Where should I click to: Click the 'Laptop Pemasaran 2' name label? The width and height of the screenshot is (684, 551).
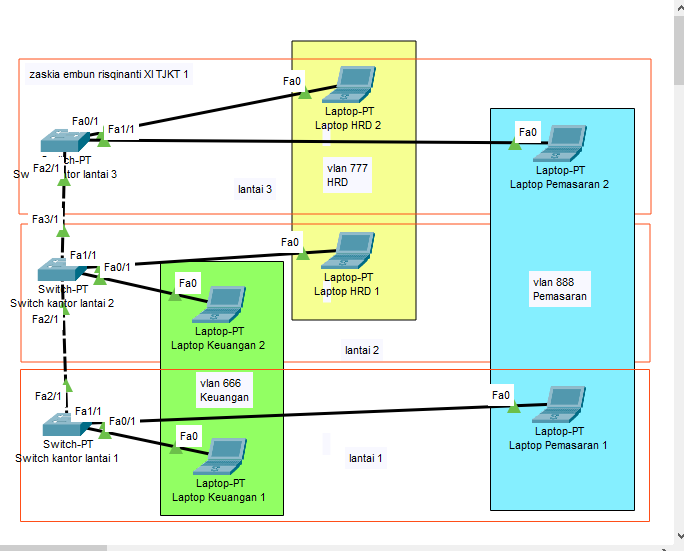point(559,184)
